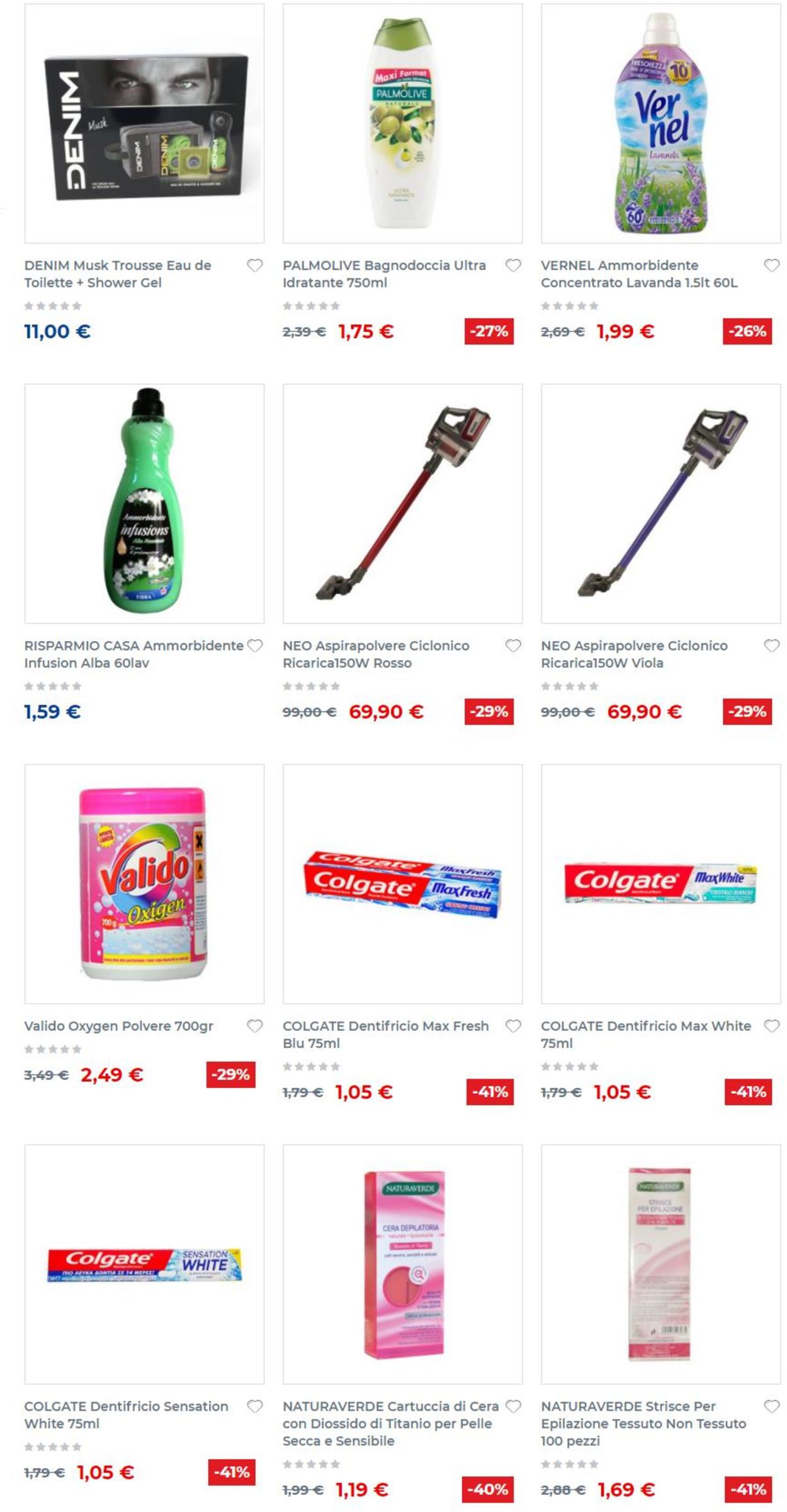Select the 69,90 € price of Viola vacuum
This screenshot has width=787, height=1512.
pos(644,712)
